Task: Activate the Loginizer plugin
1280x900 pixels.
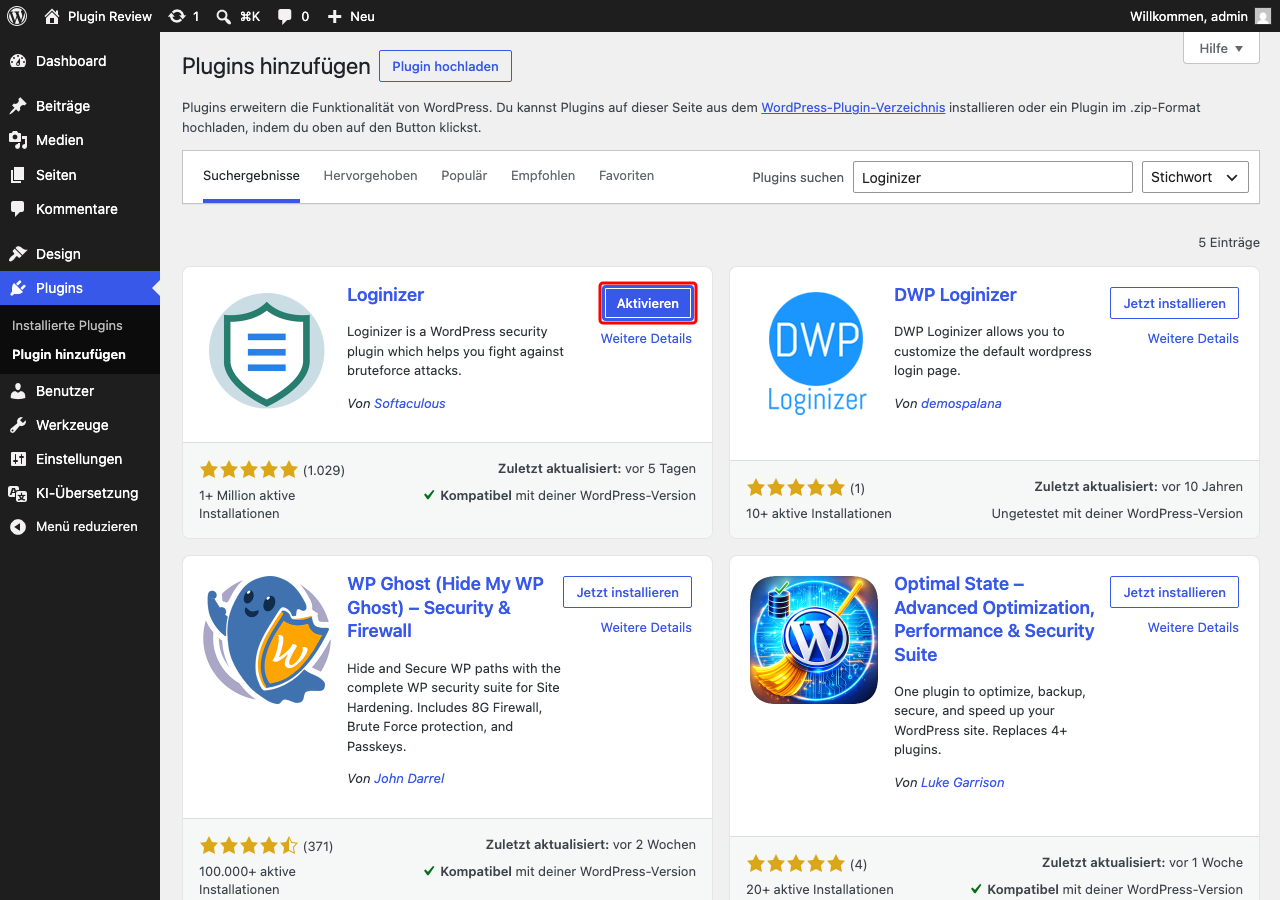Action: click(647, 303)
